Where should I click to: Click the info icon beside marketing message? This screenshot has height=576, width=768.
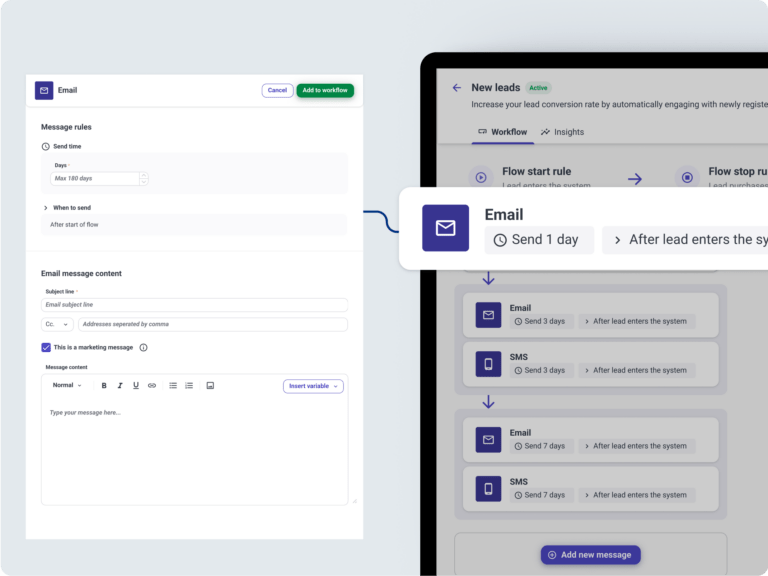pyautogui.click(x=143, y=348)
